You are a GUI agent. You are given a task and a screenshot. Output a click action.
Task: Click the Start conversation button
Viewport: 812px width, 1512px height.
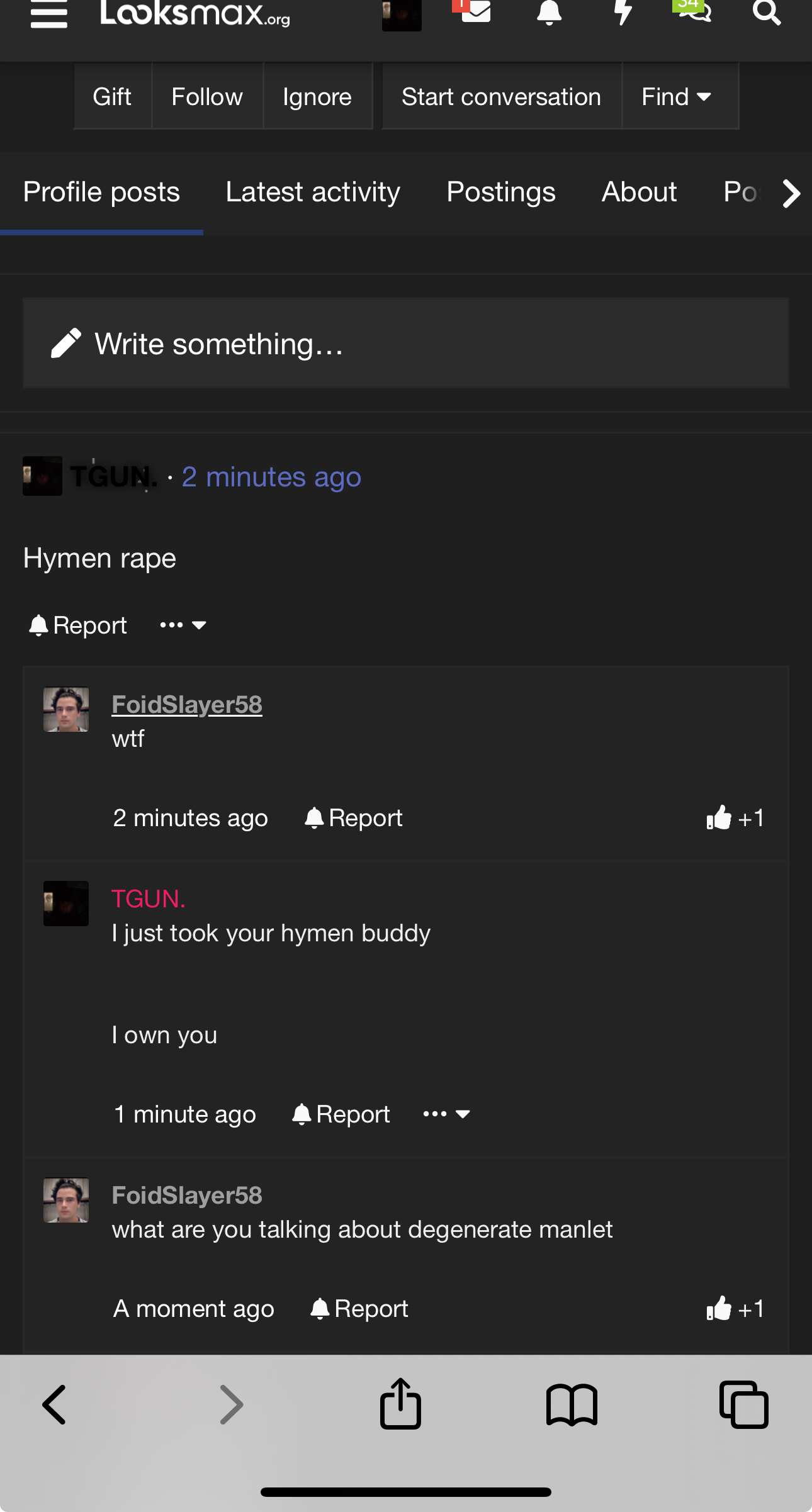502,96
